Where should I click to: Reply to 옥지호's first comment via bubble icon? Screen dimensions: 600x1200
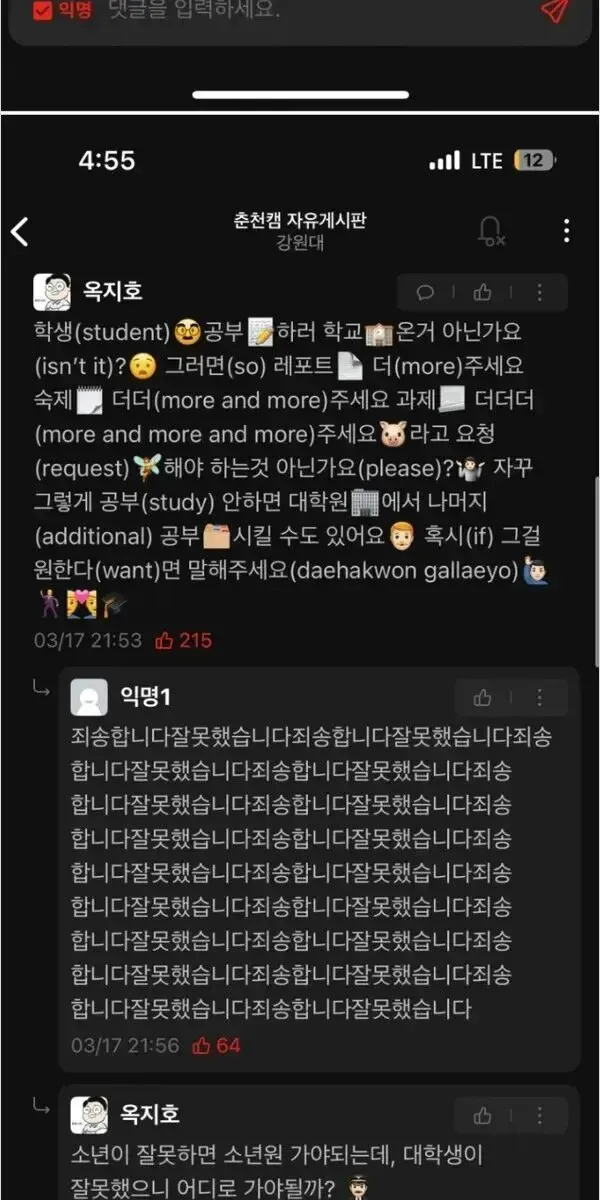(x=425, y=292)
